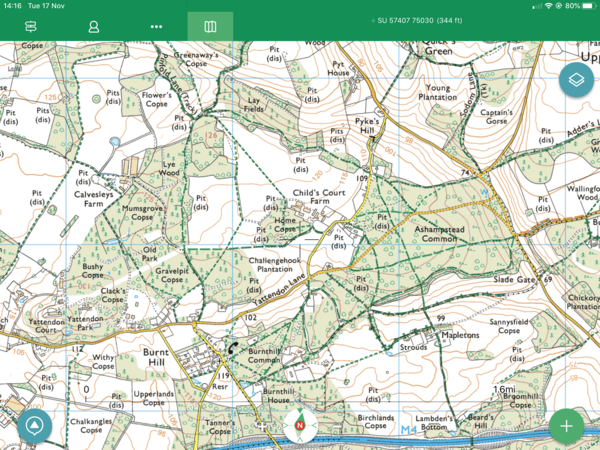Image resolution: width=600 pixels, height=450 pixels.
Task: Tap the Calvesleys Farm label
Action: click(x=94, y=199)
